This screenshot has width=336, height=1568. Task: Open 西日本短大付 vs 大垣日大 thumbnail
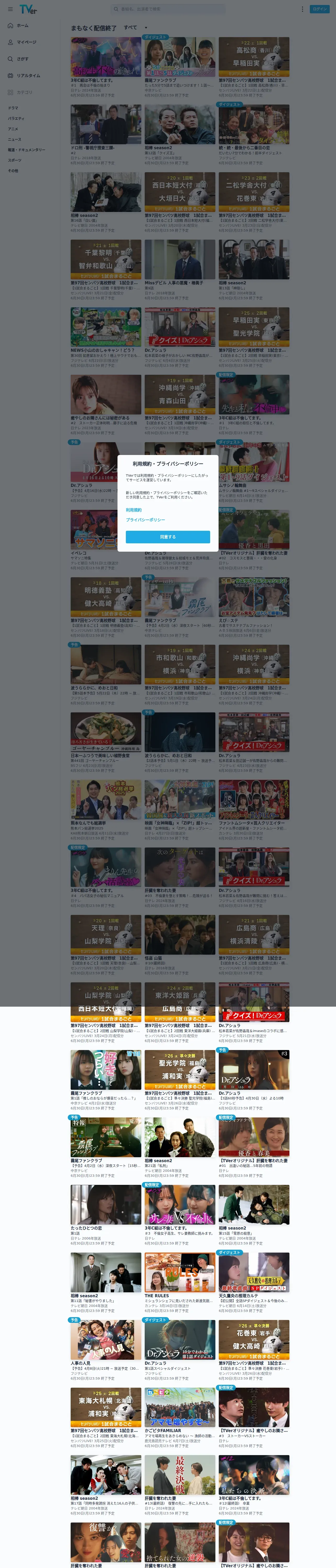(180, 192)
